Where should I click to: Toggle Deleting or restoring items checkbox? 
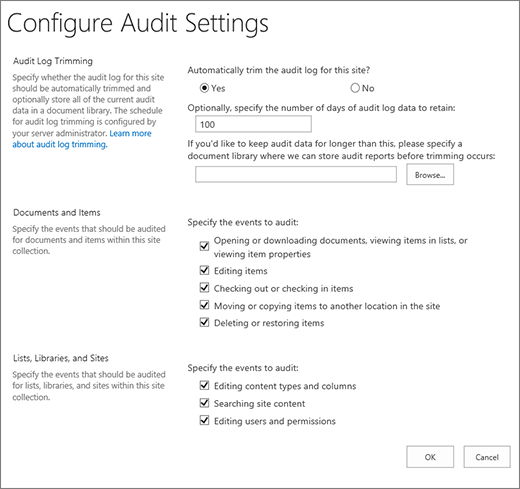tap(204, 322)
